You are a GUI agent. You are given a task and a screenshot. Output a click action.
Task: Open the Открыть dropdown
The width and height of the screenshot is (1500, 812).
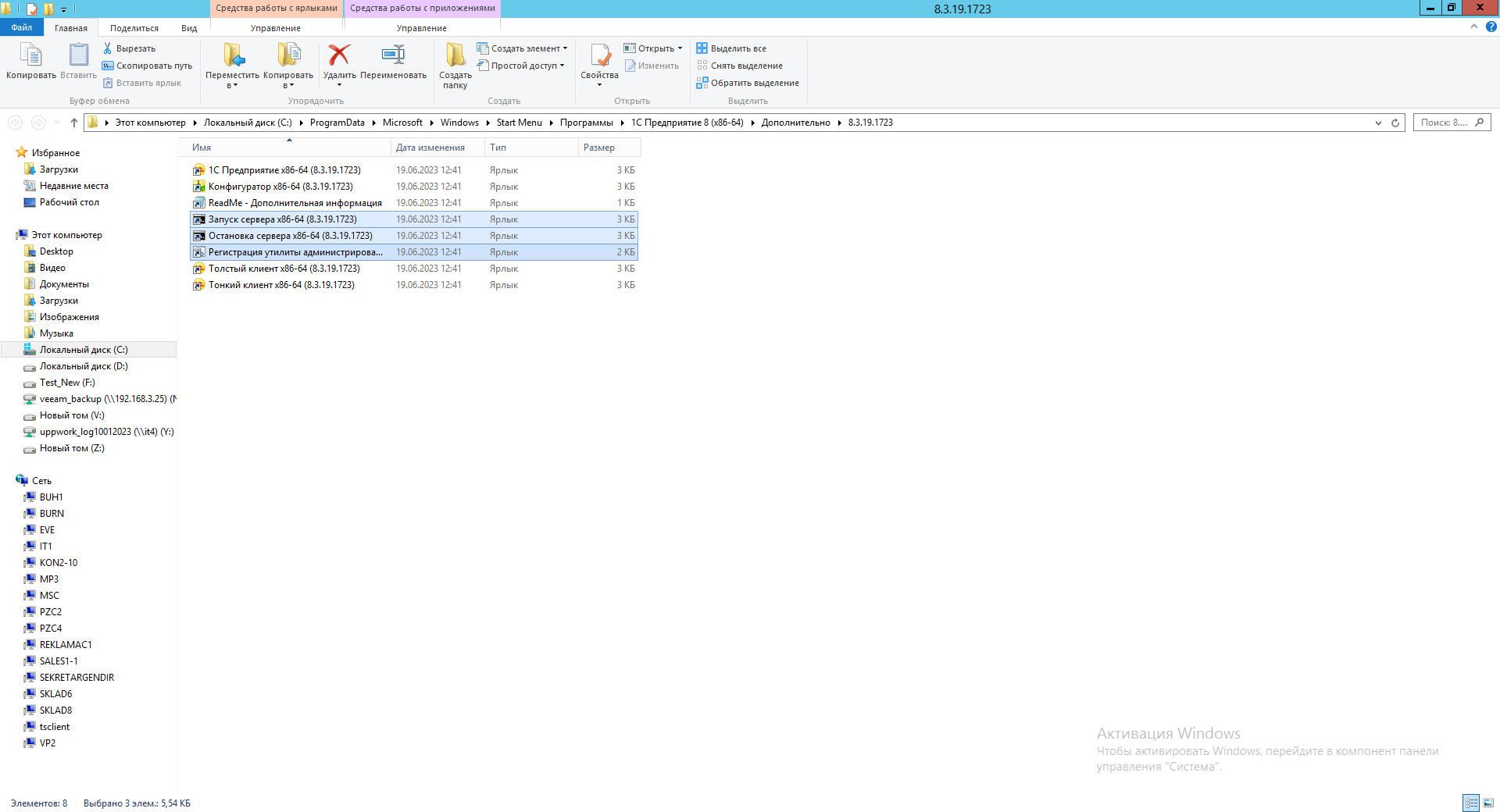(x=653, y=48)
